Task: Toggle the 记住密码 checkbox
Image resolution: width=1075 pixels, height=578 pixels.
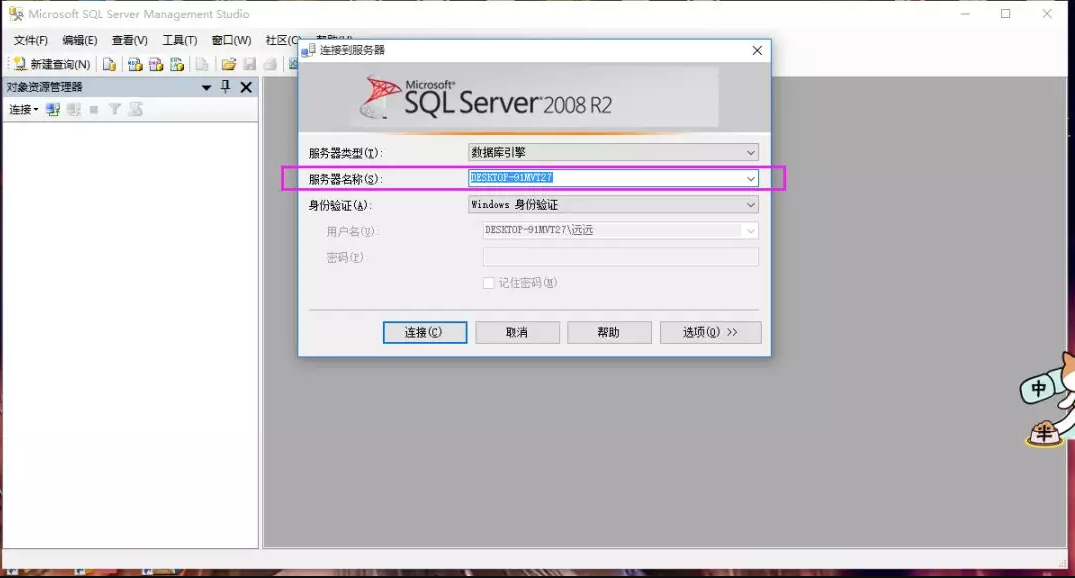Action: (x=488, y=282)
